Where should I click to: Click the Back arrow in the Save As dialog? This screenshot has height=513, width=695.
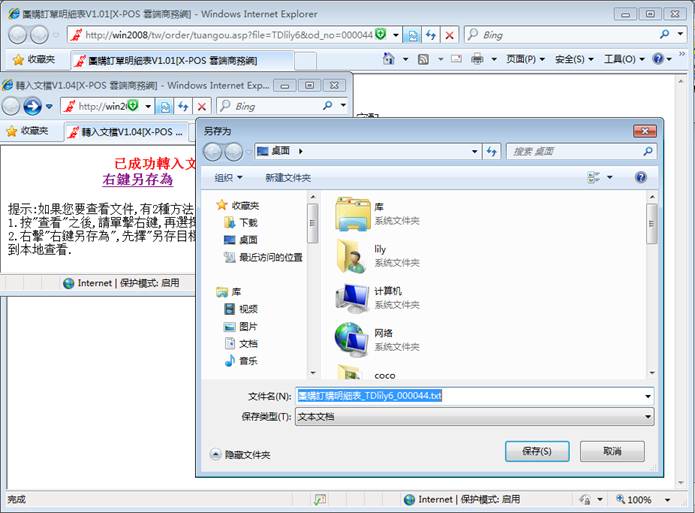(x=214, y=151)
